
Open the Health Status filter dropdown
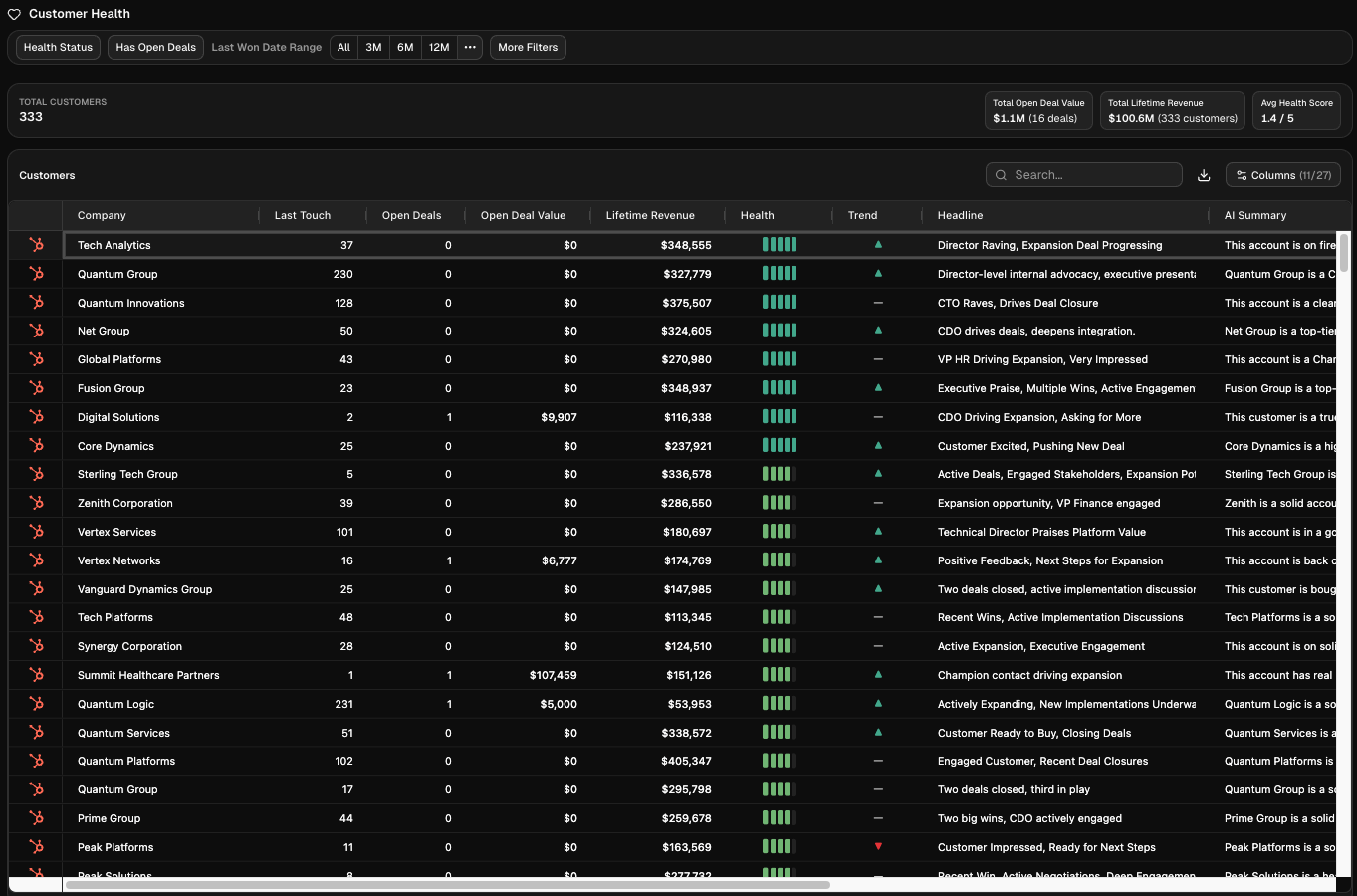[58, 48]
